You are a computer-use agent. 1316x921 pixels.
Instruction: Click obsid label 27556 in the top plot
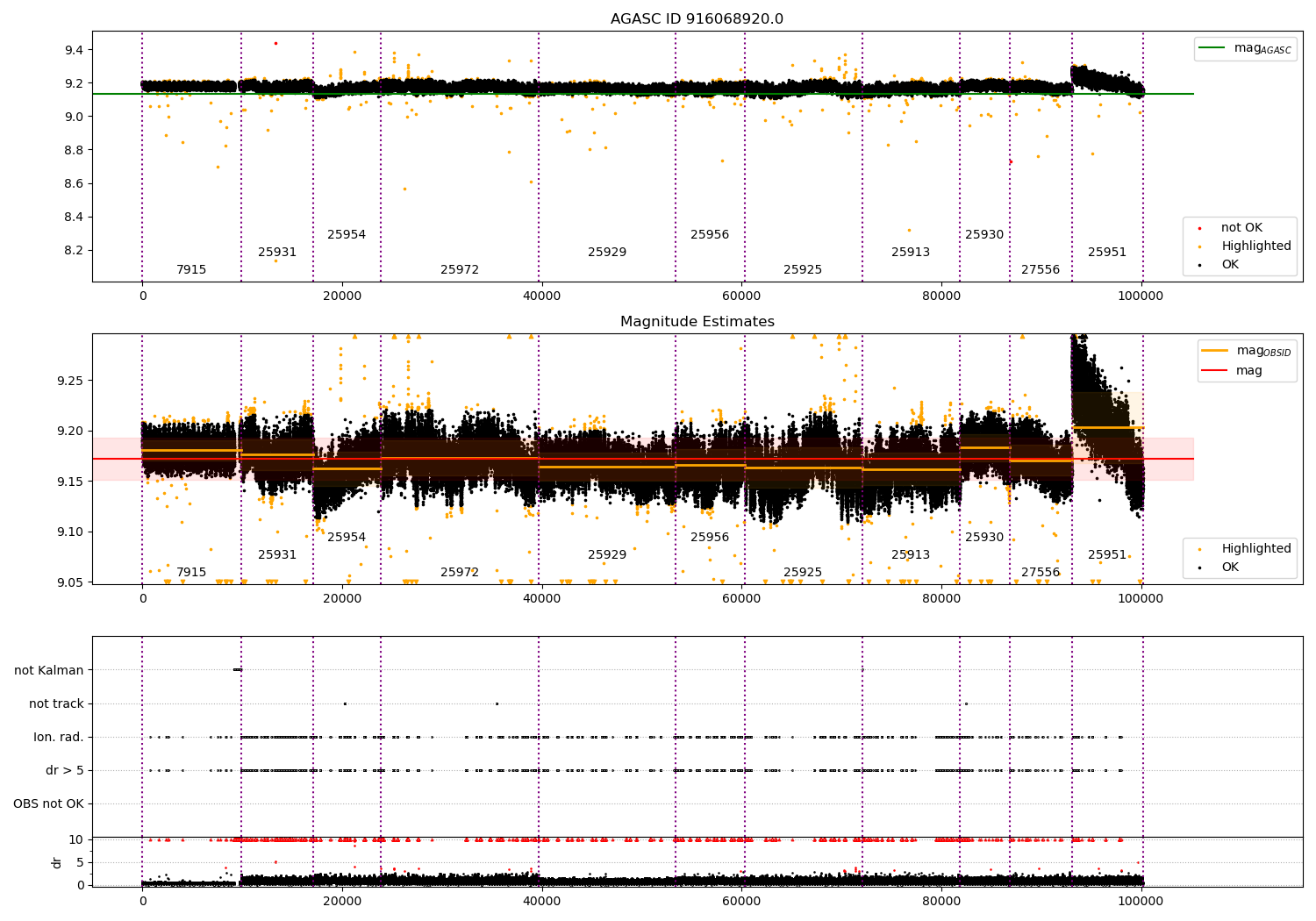pyautogui.click(x=1041, y=270)
